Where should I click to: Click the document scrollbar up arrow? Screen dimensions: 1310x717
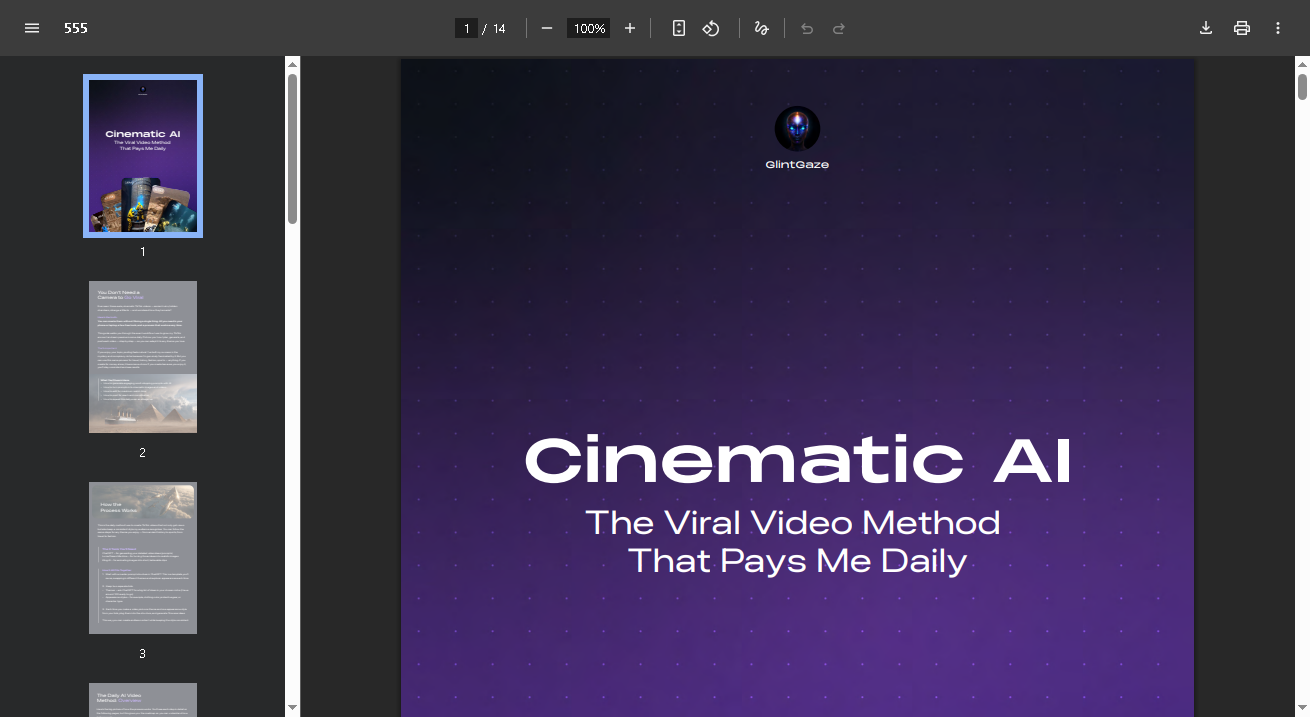(1302, 64)
